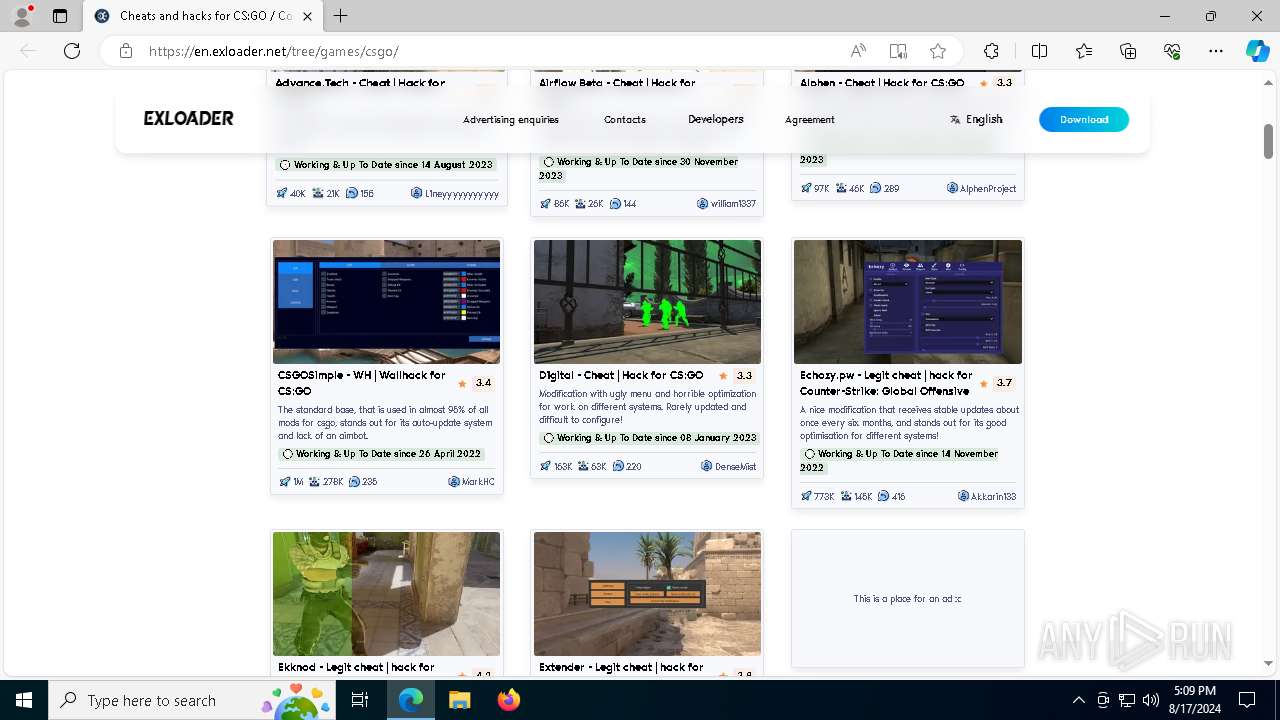
Task: Click the site info lock icon
Action: [x=125, y=51]
